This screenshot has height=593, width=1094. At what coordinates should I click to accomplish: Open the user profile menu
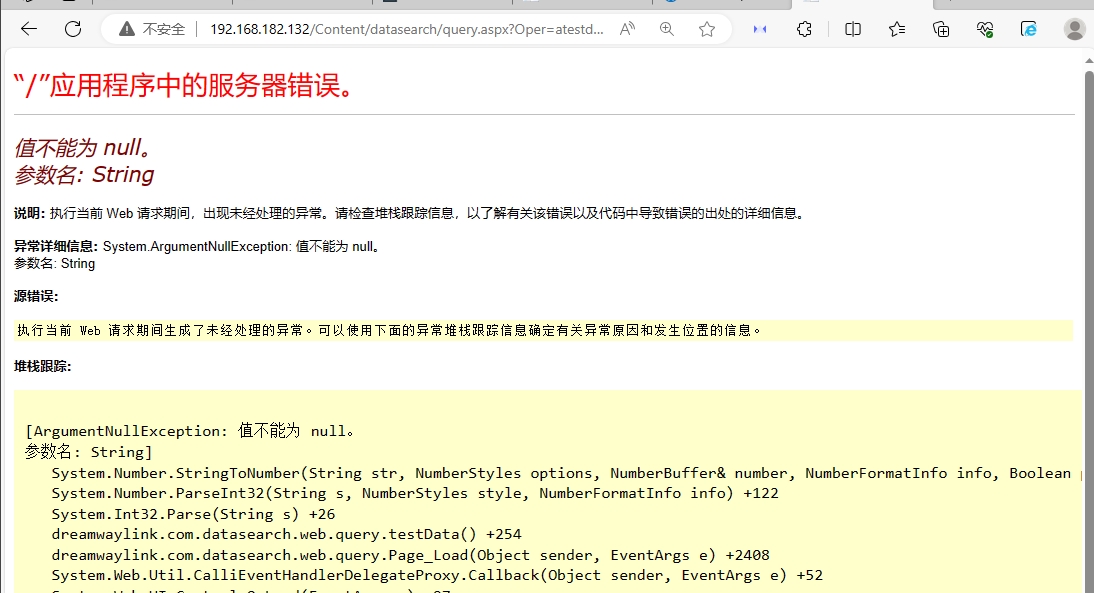(x=1075, y=29)
